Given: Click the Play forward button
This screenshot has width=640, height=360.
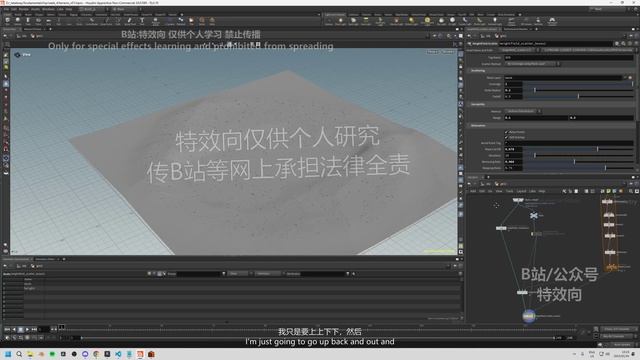Looking at the screenshot, I should pyautogui.click(x=27, y=329).
